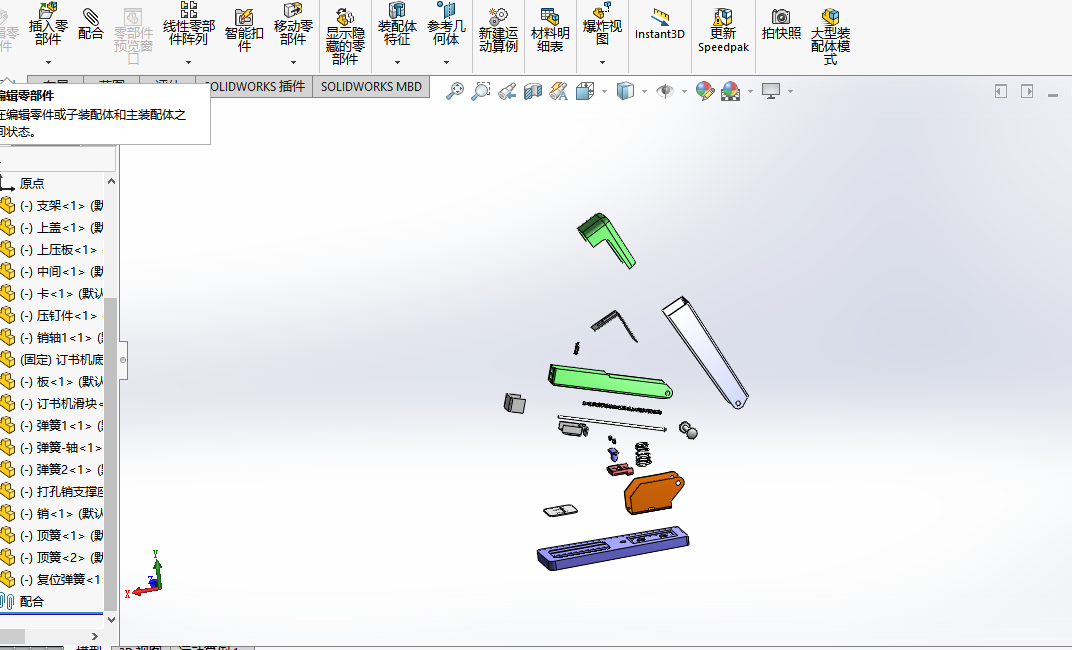Image resolution: width=1072 pixels, height=650 pixels.
Task: Open dropdown arrow under 参考几何体
Action: click(x=446, y=62)
